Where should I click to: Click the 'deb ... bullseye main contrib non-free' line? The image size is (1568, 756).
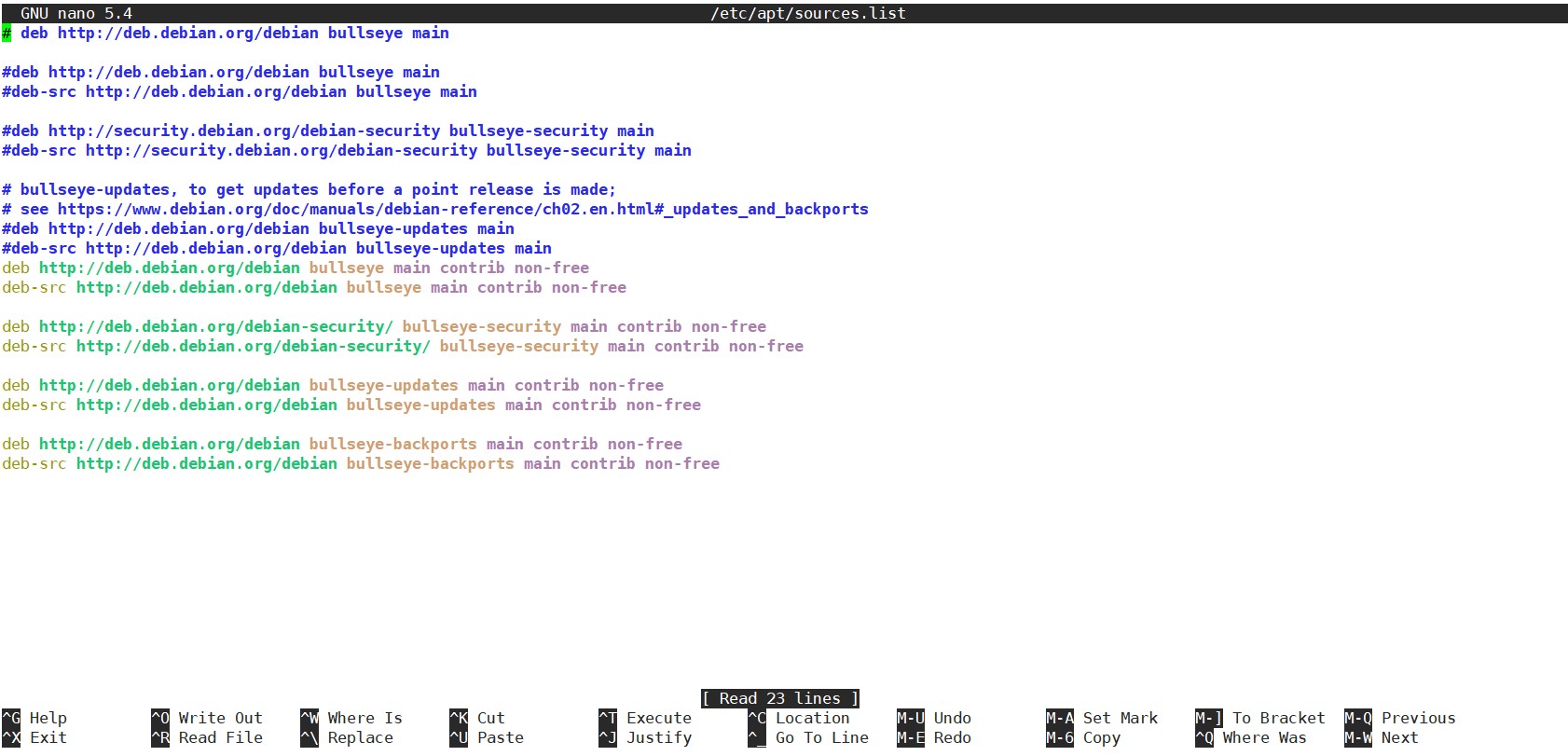[x=296, y=268]
